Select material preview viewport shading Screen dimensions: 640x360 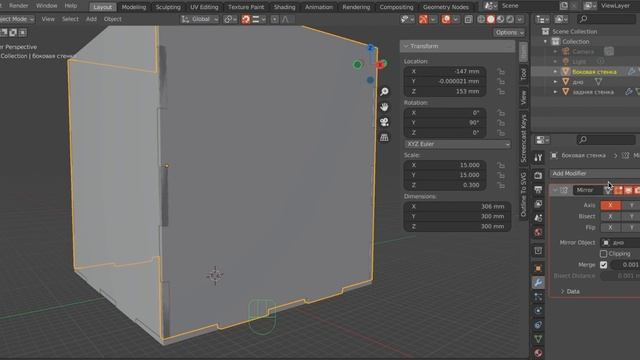[x=500, y=19]
